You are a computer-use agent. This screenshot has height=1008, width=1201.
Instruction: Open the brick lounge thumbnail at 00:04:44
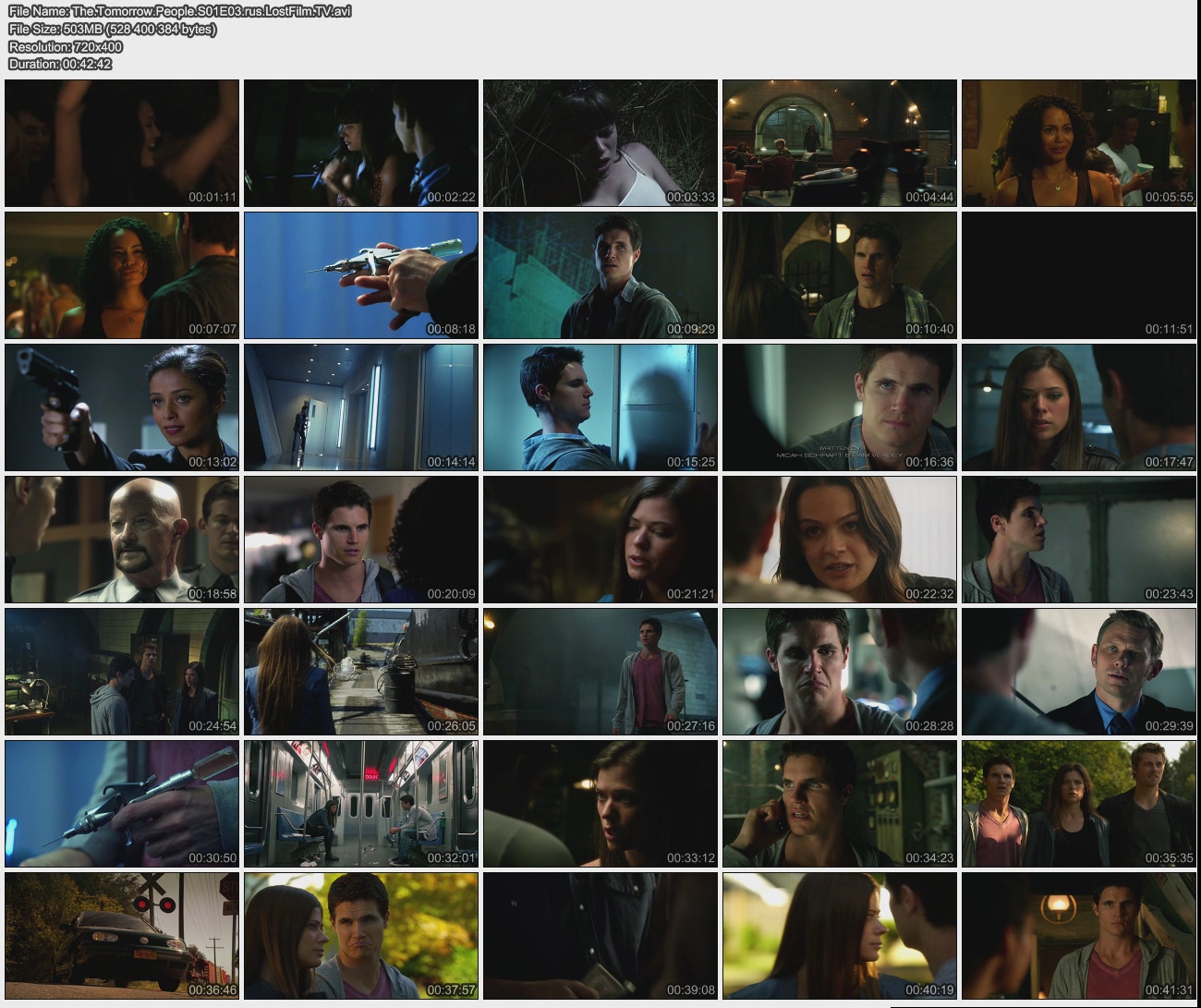pos(839,143)
